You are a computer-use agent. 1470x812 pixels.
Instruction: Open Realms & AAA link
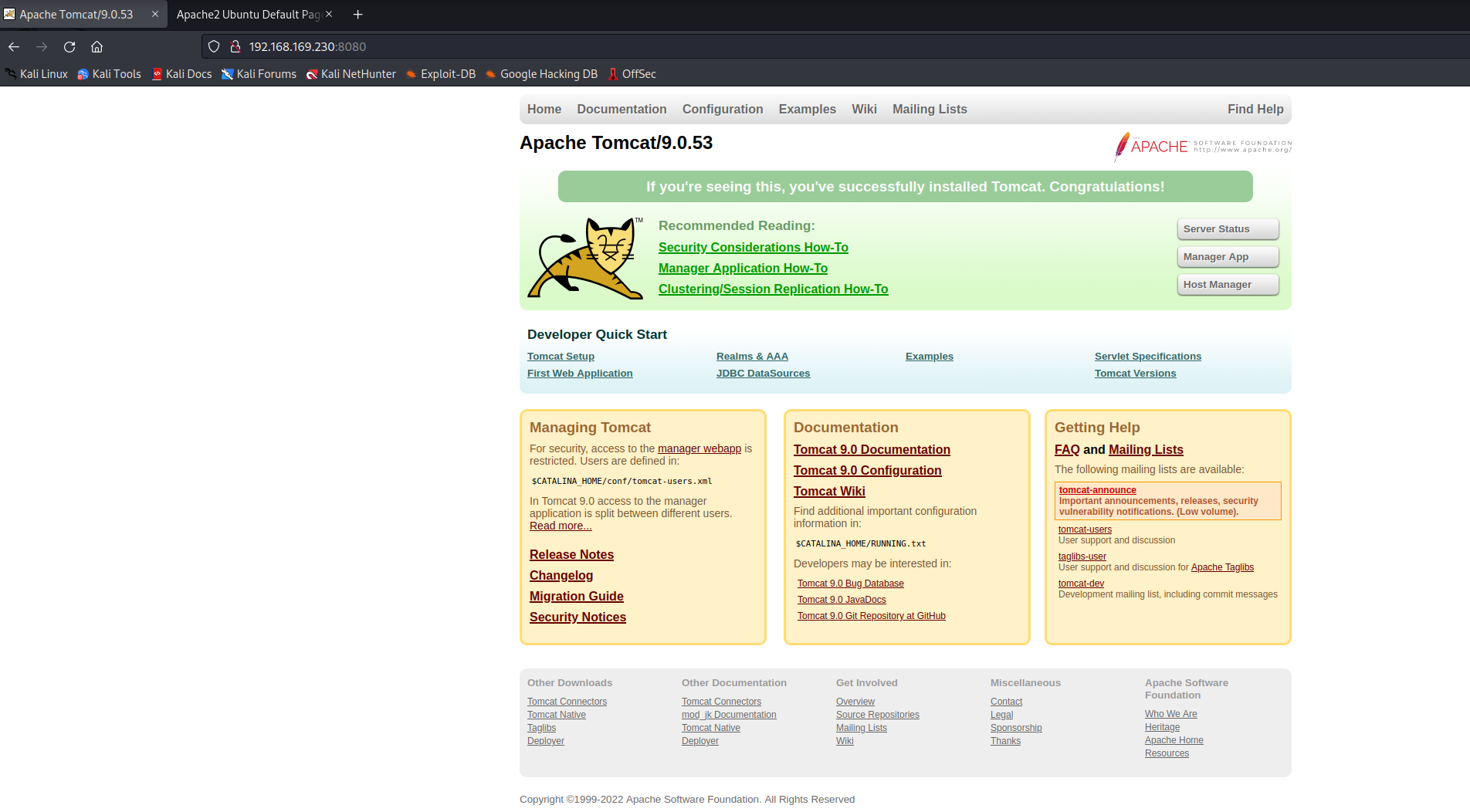(752, 357)
